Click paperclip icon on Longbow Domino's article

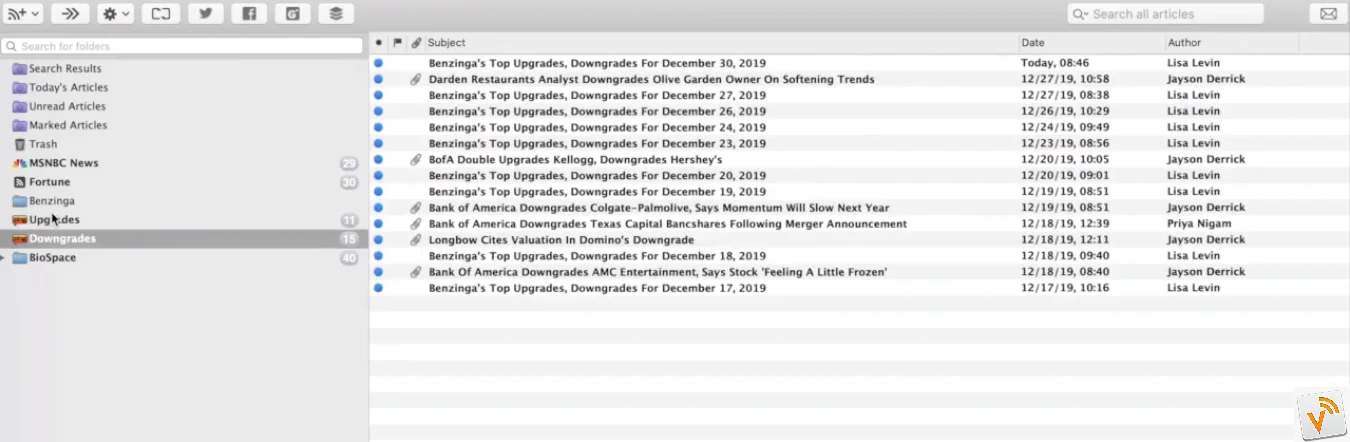coord(416,240)
